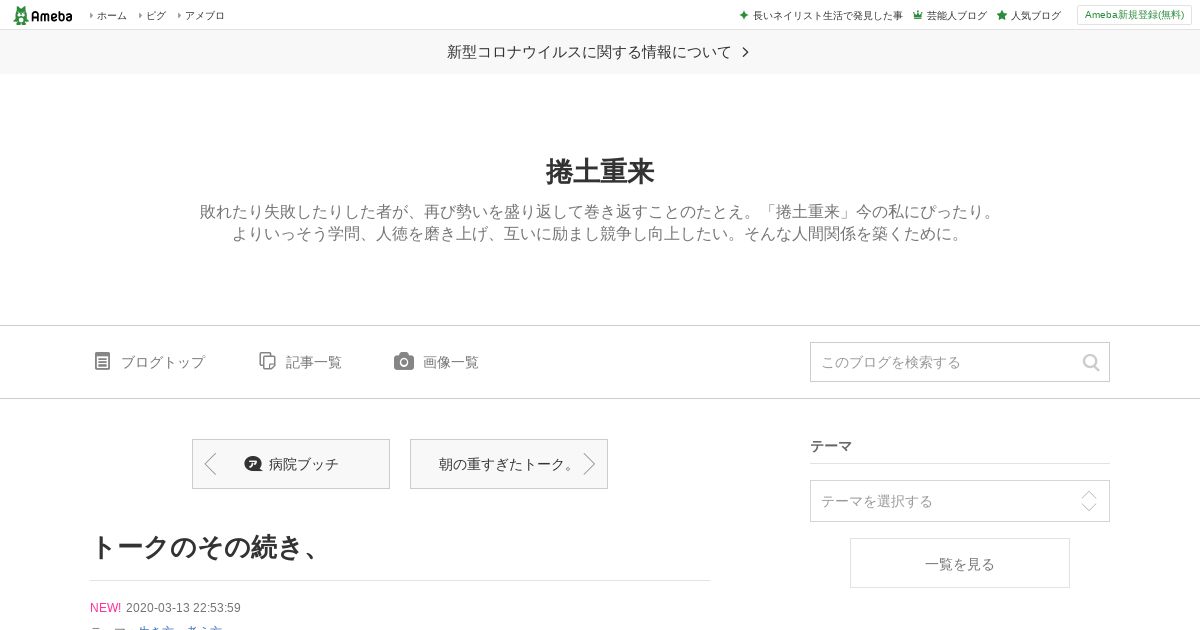Open the ホーム link in top bar
This screenshot has width=1200, height=630.
point(111,15)
